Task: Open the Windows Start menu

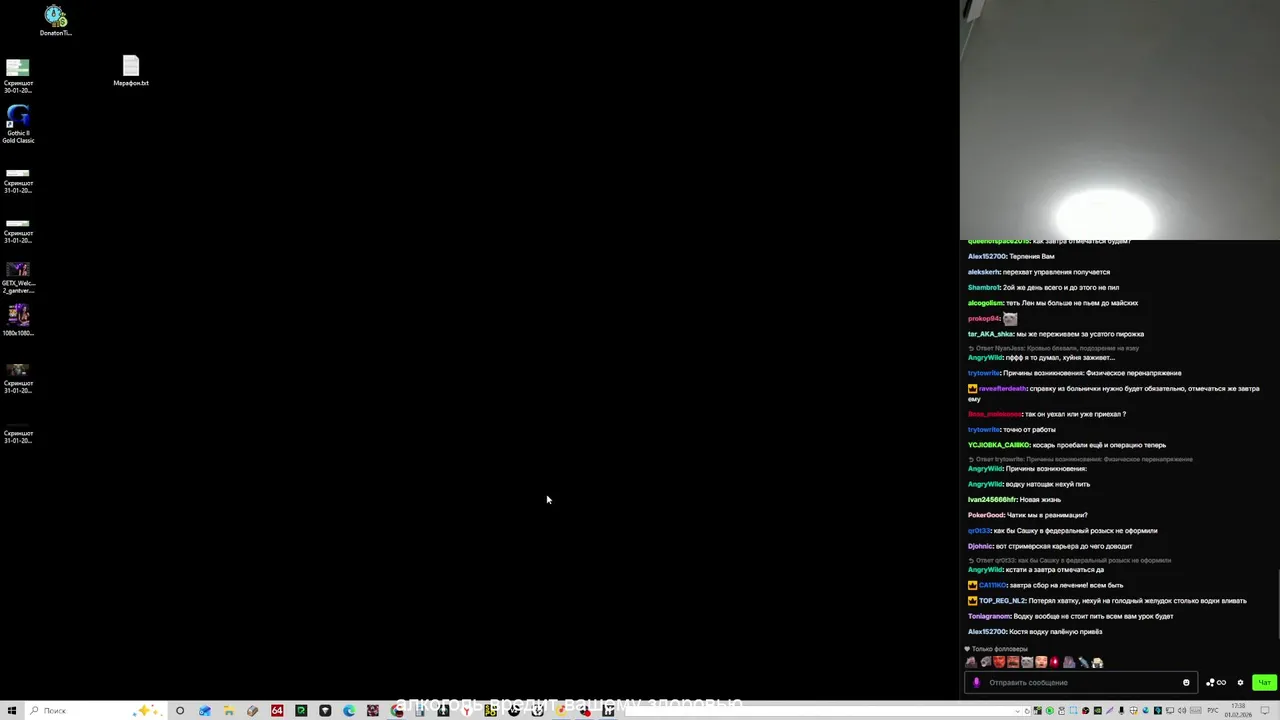Action: click(11, 711)
